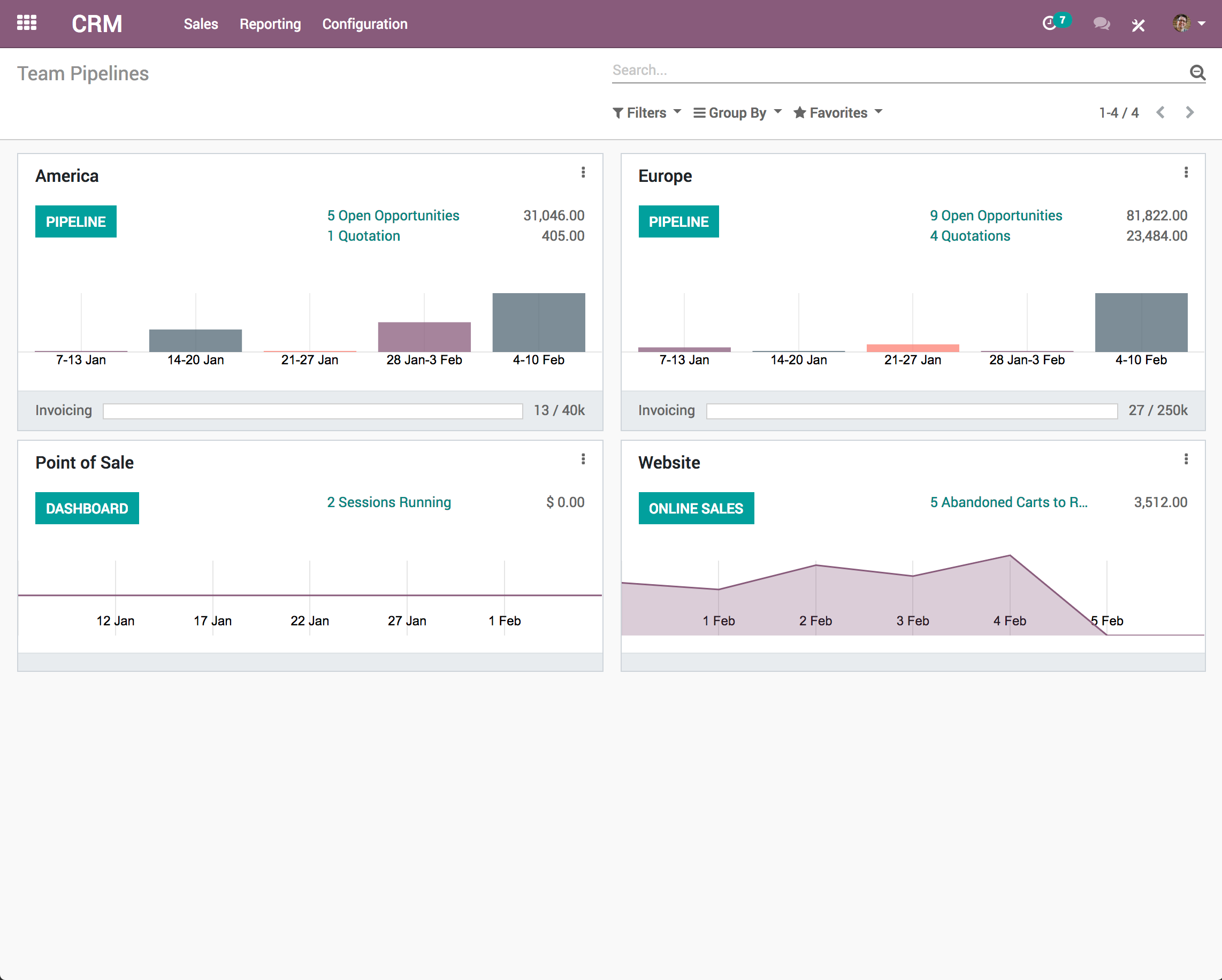Click the messaging/chat icon
The width and height of the screenshot is (1222, 980).
pyautogui.click(x=1101, y=24)
